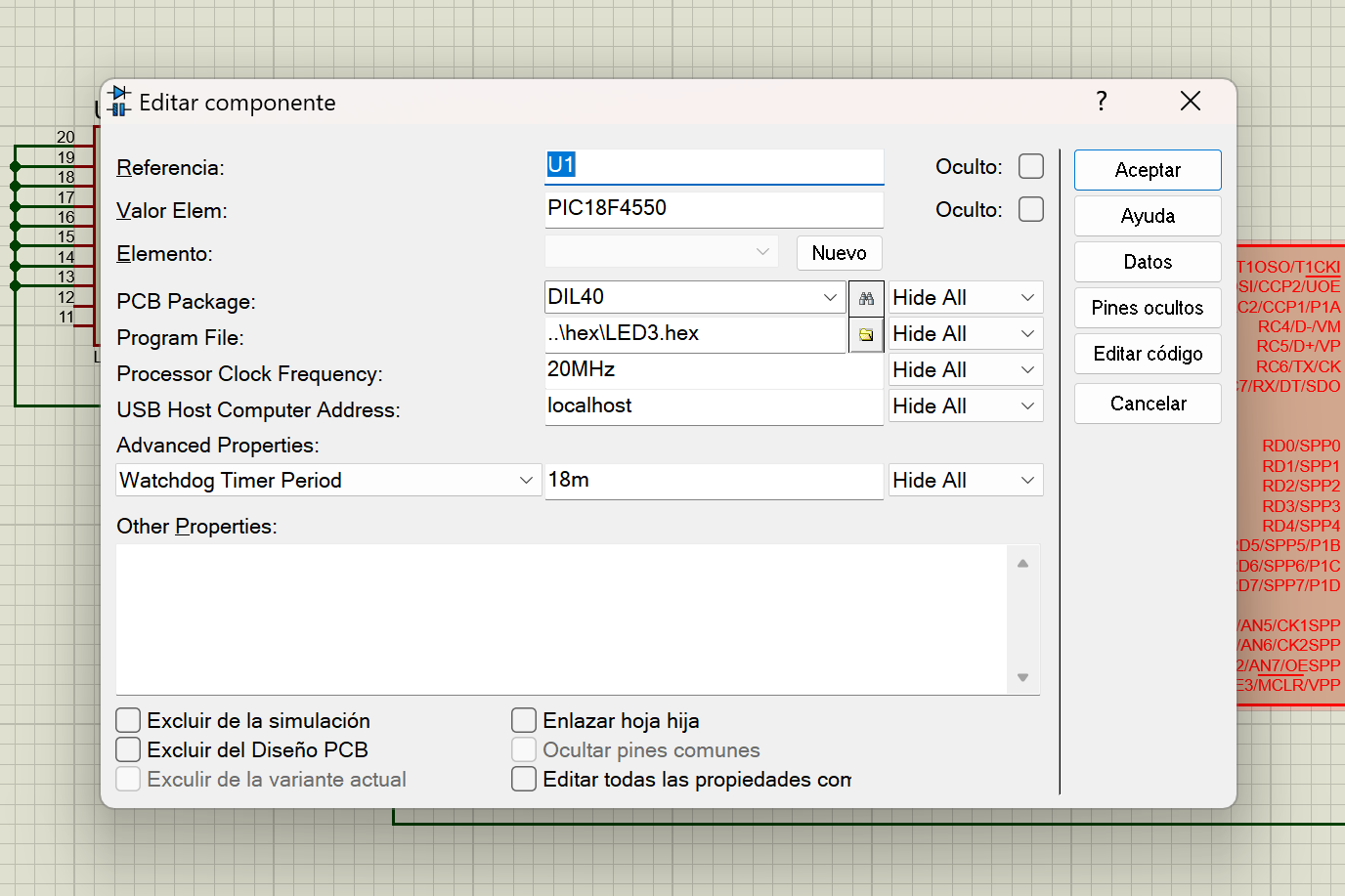Click the Program File path field
Image resolution: width=1345 pixels, height=896 pixels.
click(695, 334)
